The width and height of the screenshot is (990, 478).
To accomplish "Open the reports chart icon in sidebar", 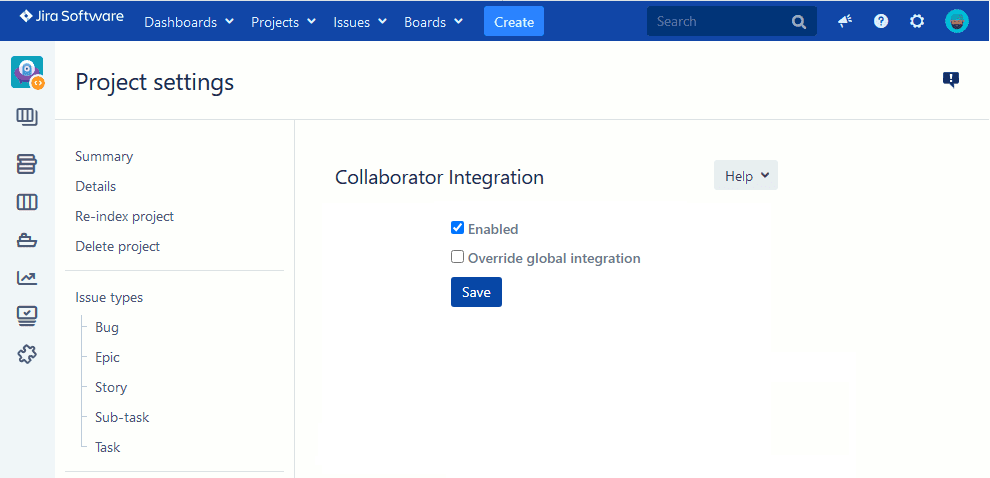I will 27,278.
